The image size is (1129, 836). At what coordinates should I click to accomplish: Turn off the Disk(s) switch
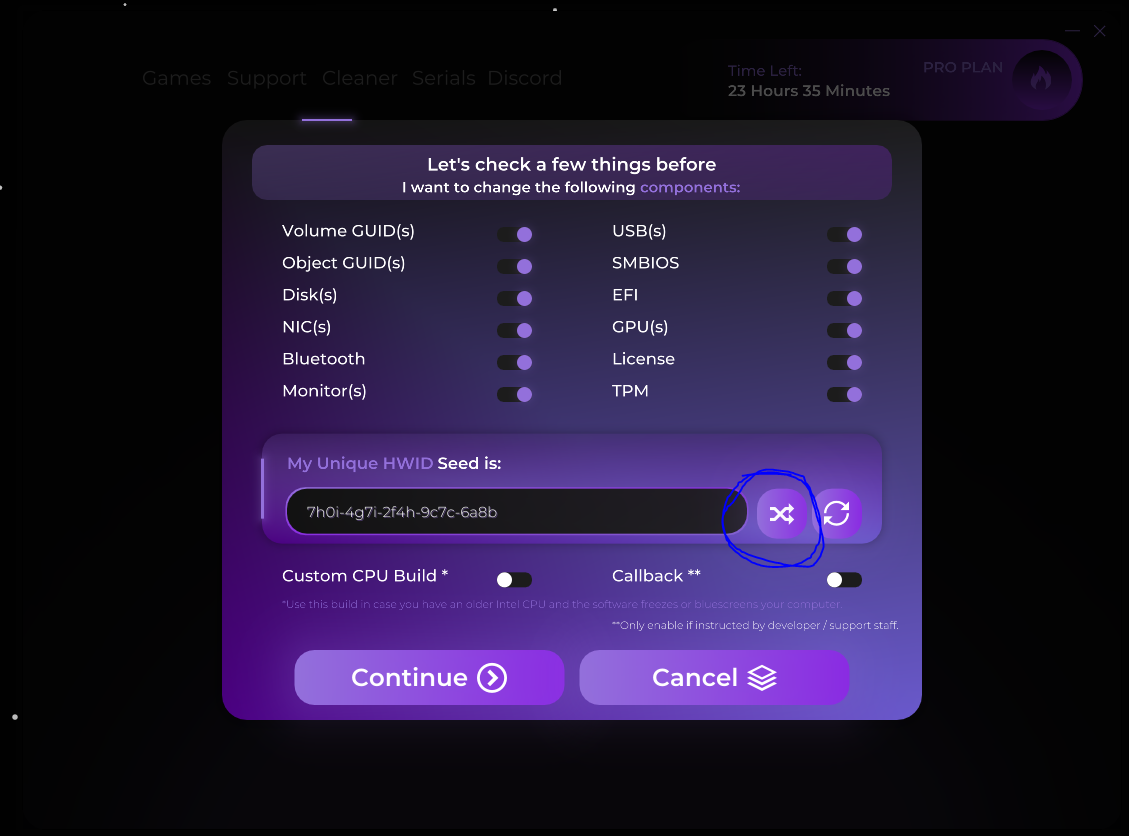coord(515,298)
